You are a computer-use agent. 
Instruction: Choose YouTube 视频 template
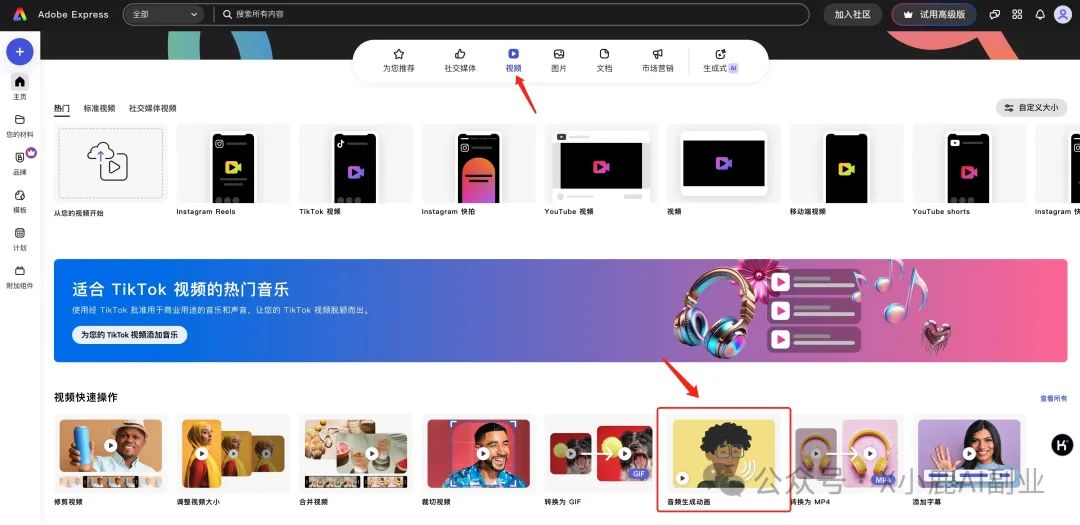pos(601,170)
